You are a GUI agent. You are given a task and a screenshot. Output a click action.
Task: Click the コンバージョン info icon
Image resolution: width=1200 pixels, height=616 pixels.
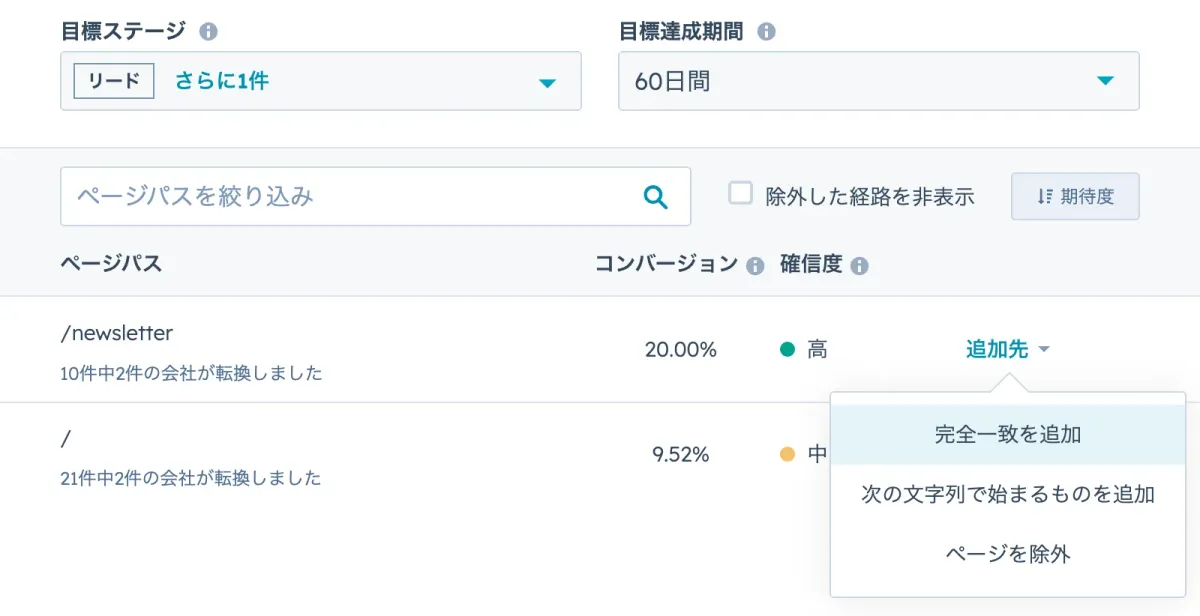coord(757,266)
